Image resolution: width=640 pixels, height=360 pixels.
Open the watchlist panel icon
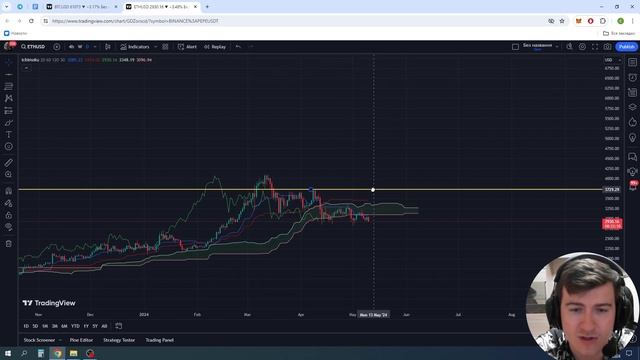coord(632,62)
